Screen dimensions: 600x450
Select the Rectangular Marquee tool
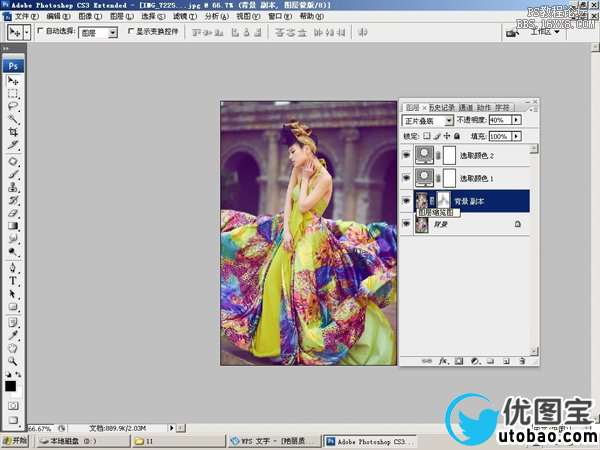tap(13, 94)
